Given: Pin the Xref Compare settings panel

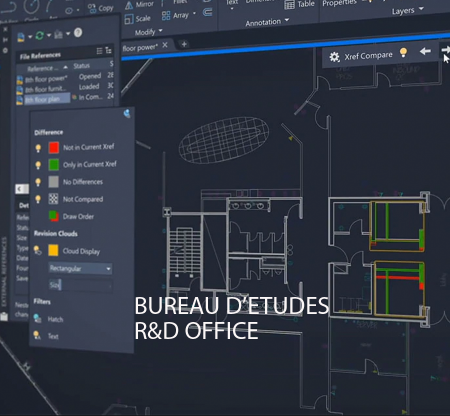Looking at the screenshot, I should point(127,113).
